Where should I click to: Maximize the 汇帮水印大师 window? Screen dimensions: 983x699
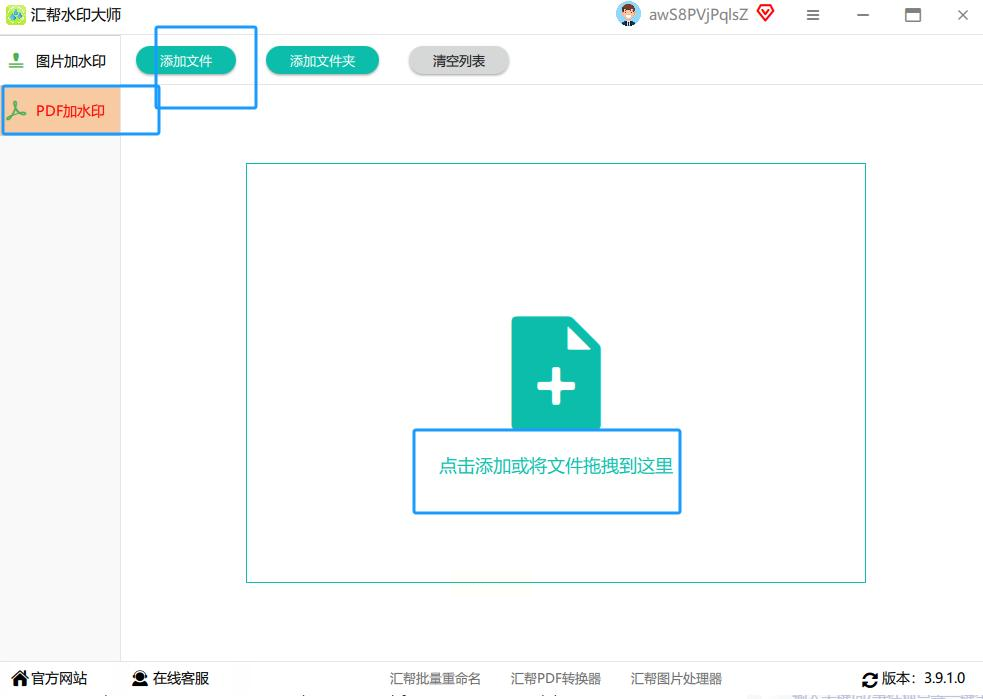(913, 15)
